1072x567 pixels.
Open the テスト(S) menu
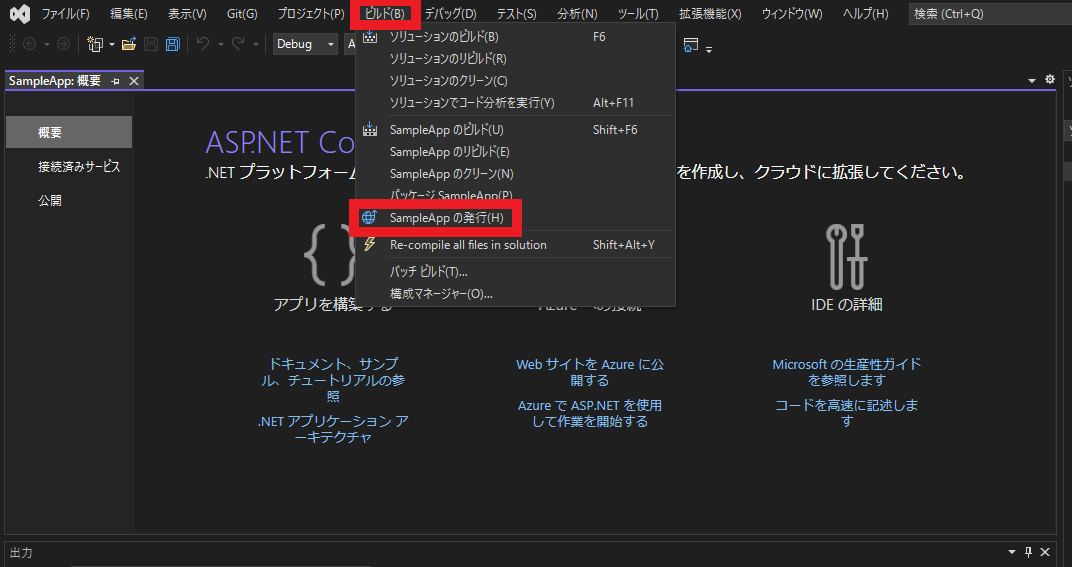pyautogui.click(x=517, y=14)
